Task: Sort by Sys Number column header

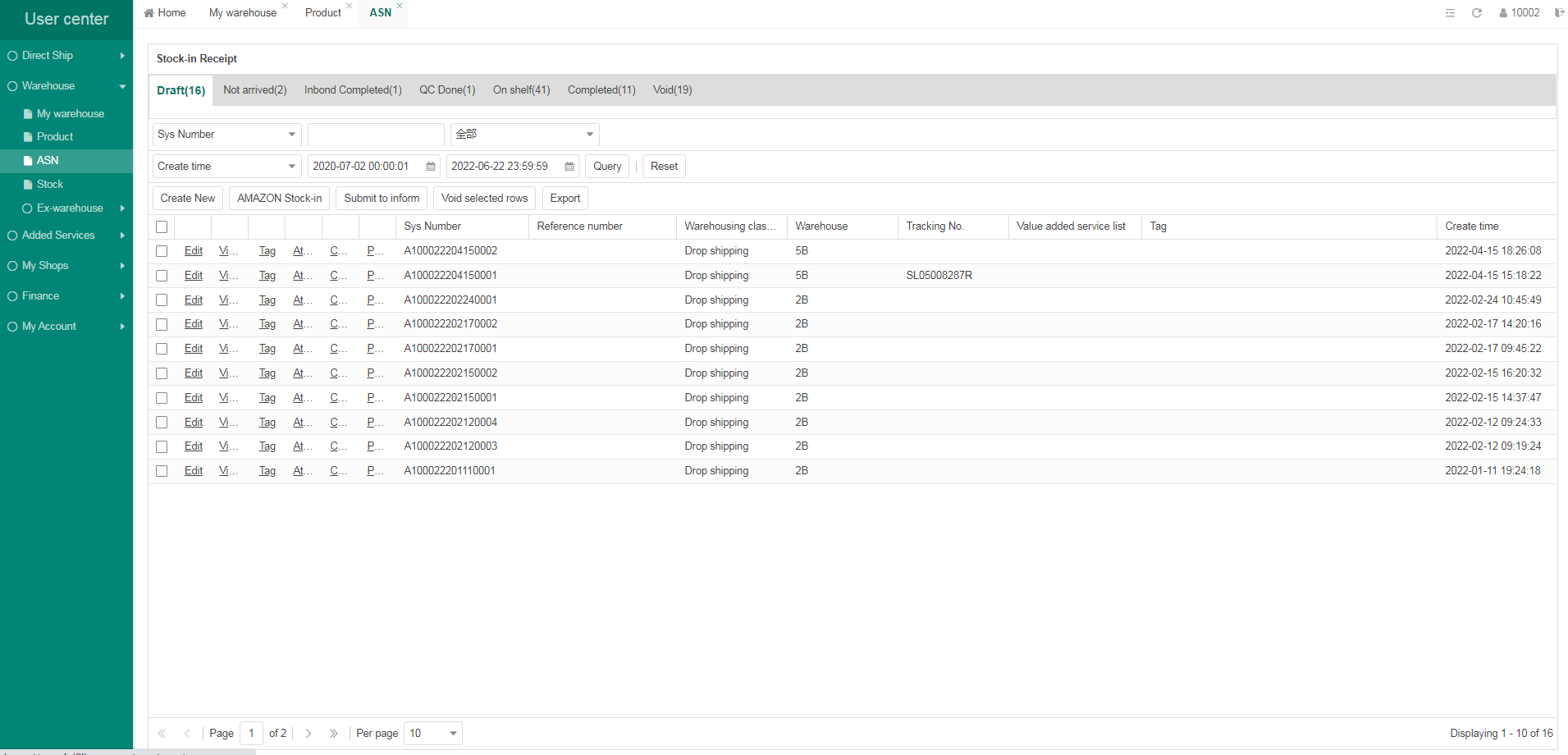Action: pyautogui.click(x=462, y=226)
